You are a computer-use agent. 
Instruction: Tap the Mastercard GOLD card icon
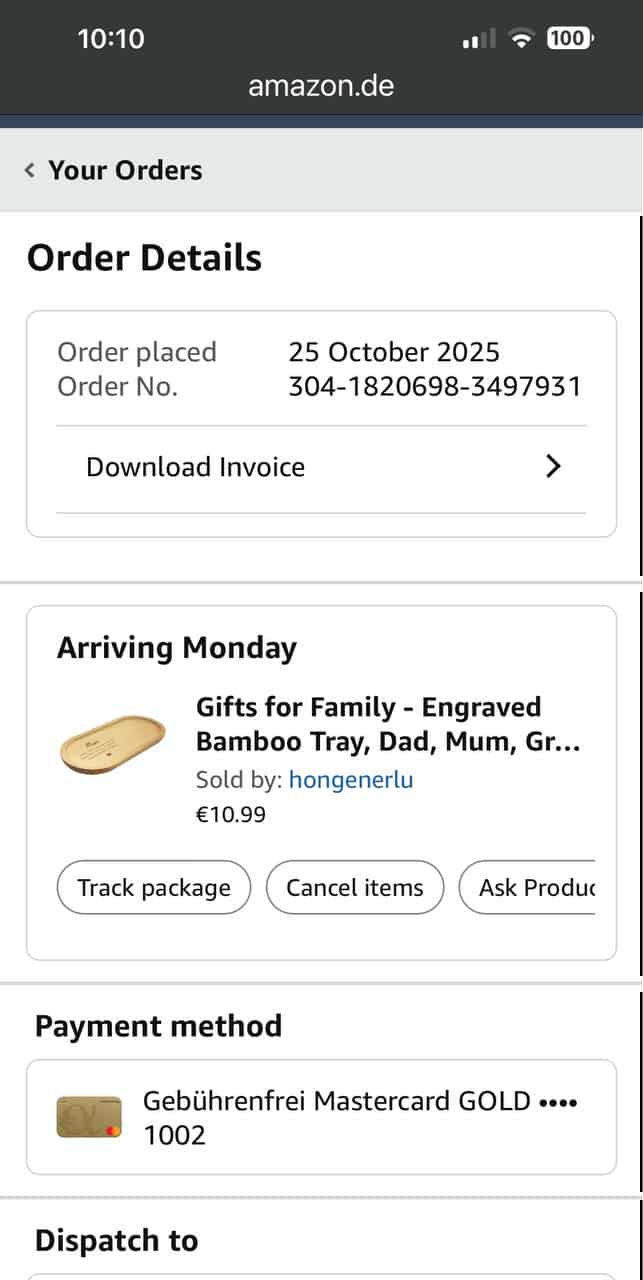pos(89,1117)
